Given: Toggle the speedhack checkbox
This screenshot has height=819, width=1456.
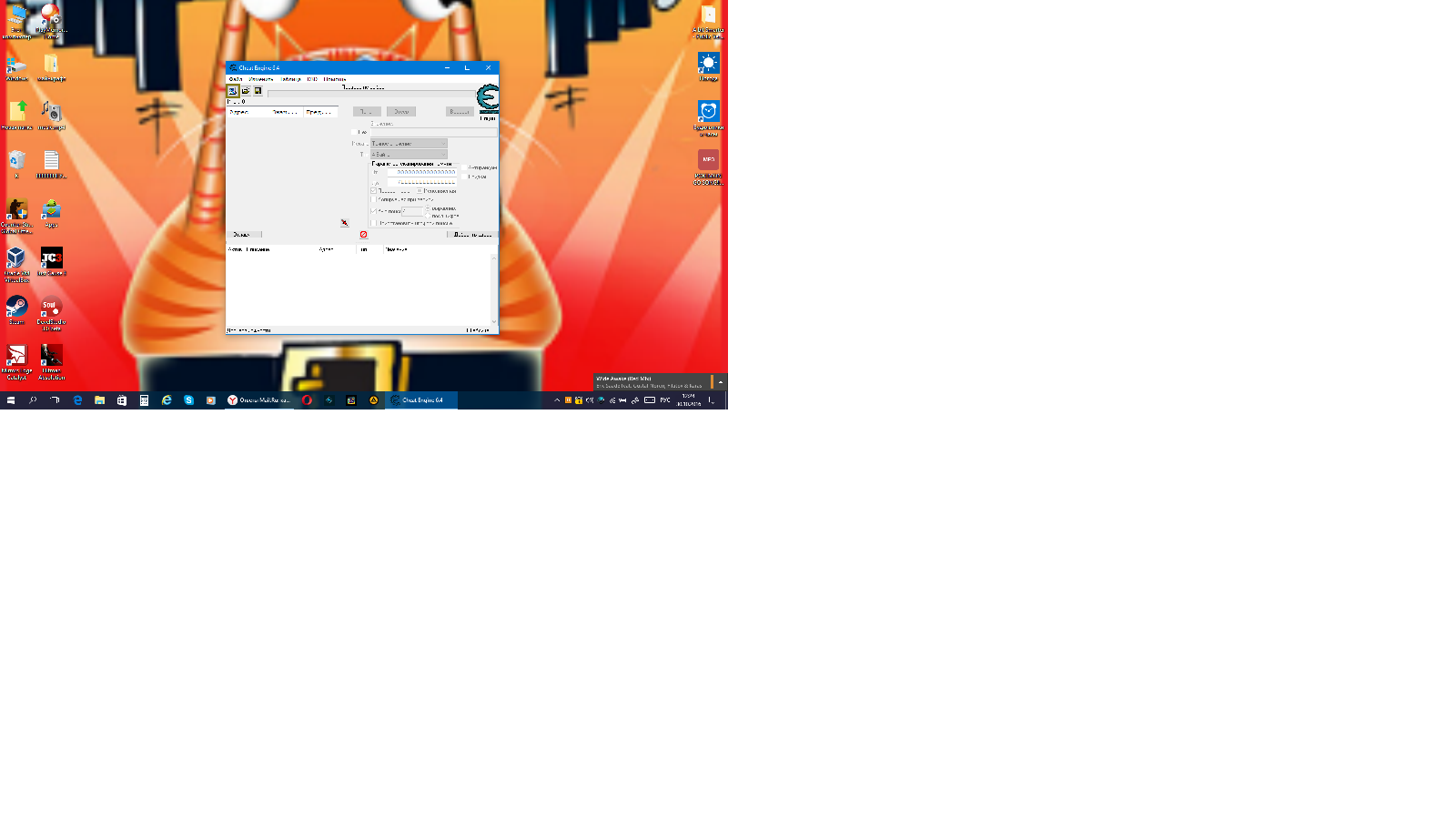Looking at the screenshot, I should (x=464, y=177).
